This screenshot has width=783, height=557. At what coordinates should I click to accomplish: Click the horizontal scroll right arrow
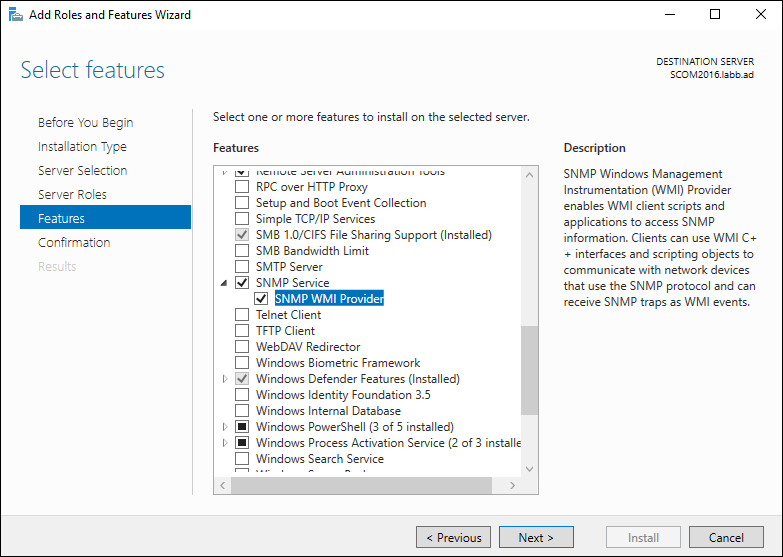[512, 486]
